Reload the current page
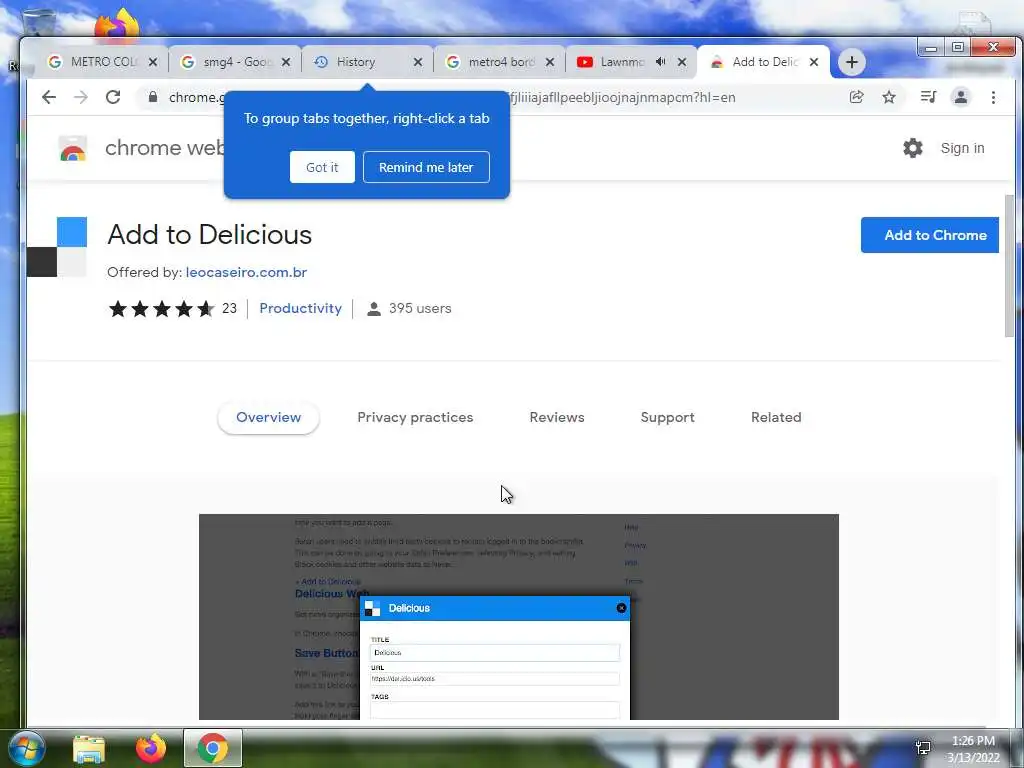 click(x=113, y=97)
